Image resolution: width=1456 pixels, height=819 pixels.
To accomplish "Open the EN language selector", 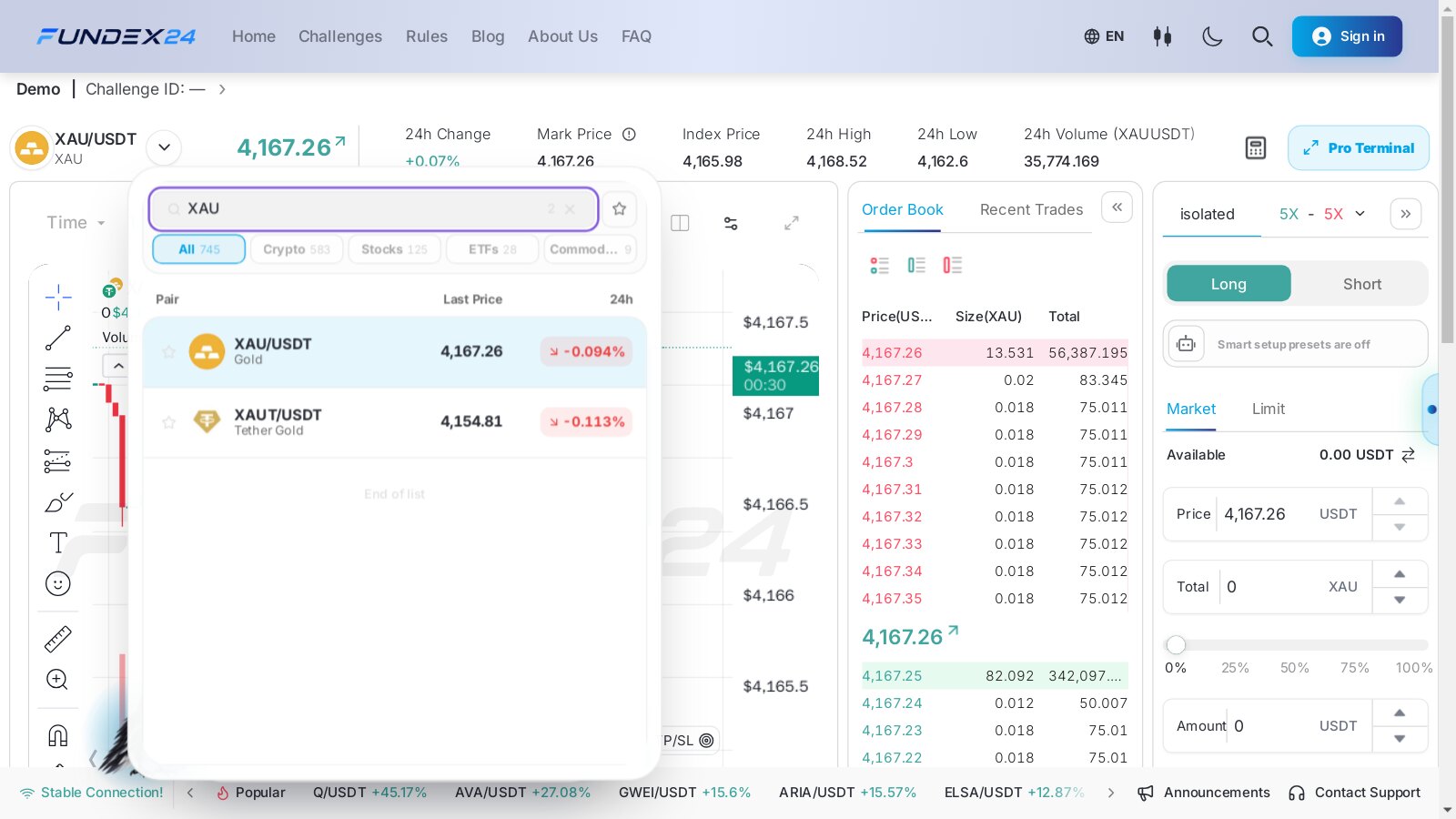I will point(1104,36).
